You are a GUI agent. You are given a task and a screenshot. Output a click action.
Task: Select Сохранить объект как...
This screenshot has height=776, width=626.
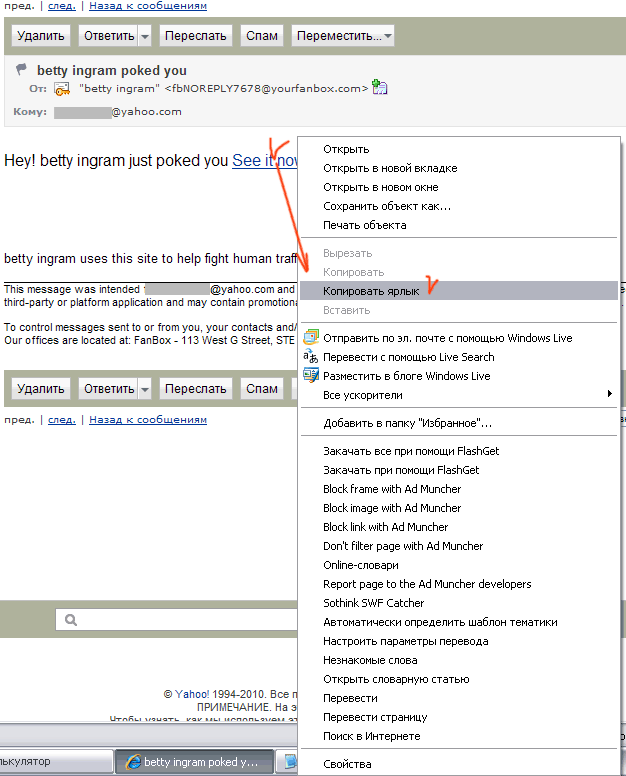tap(459, 206)
